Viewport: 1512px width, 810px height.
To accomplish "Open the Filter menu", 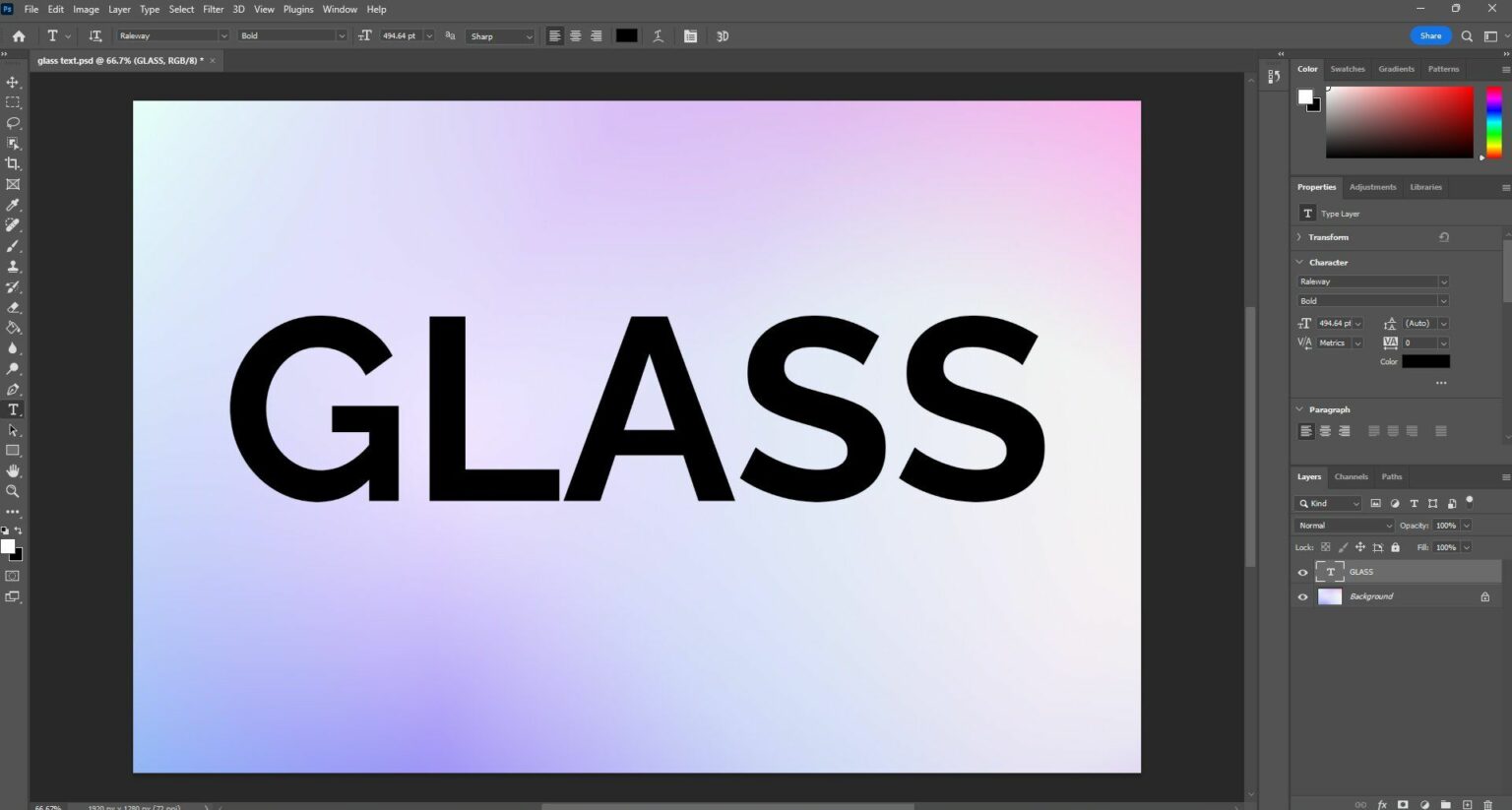I will tap(213, 9).
